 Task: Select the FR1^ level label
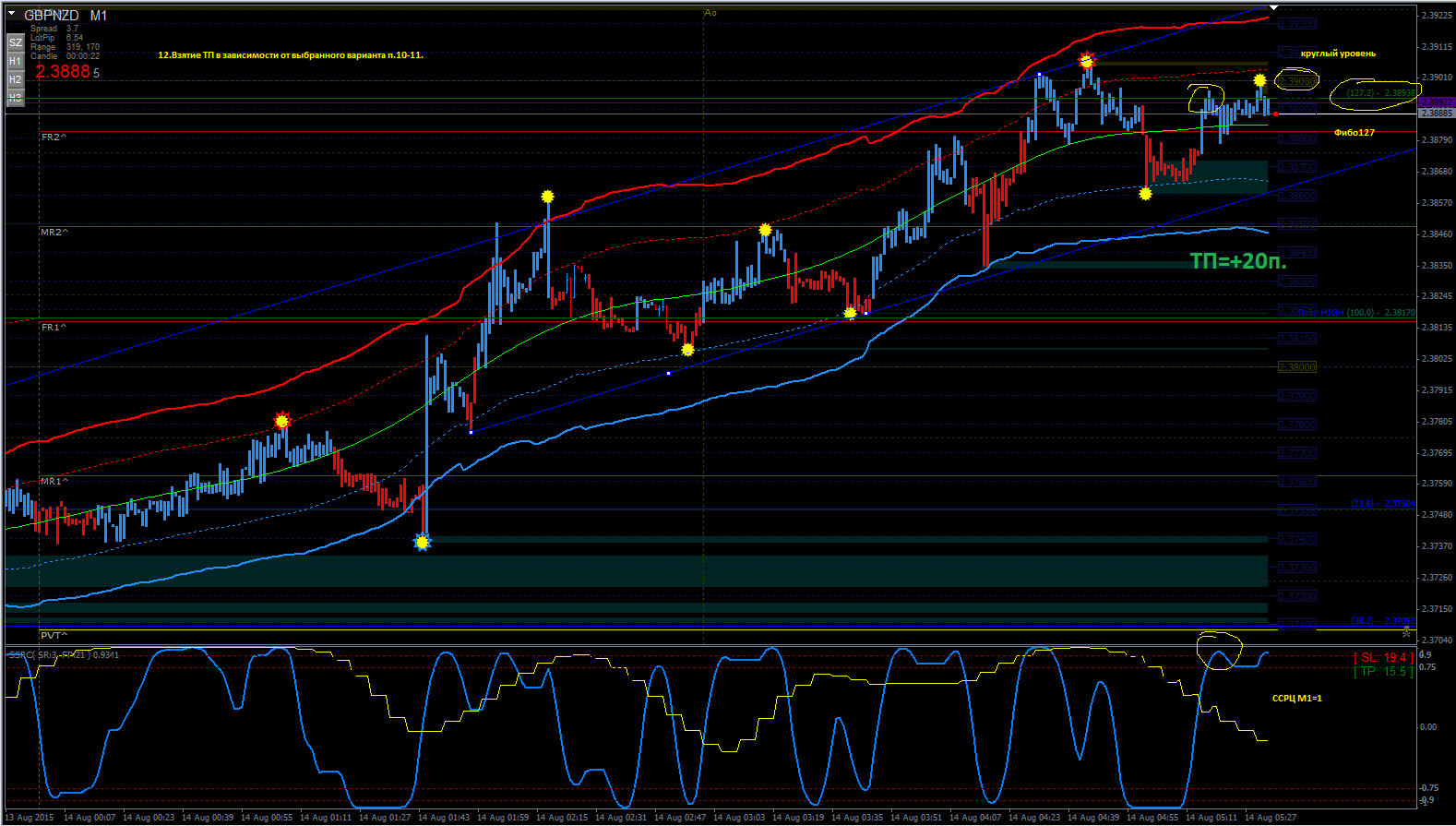[x=54, y=327]
